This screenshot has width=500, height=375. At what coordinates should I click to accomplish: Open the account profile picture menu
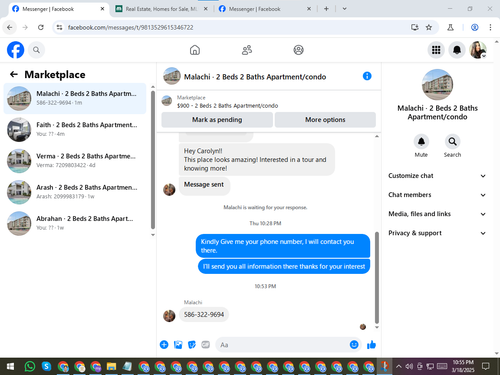[x=478, y=50]
